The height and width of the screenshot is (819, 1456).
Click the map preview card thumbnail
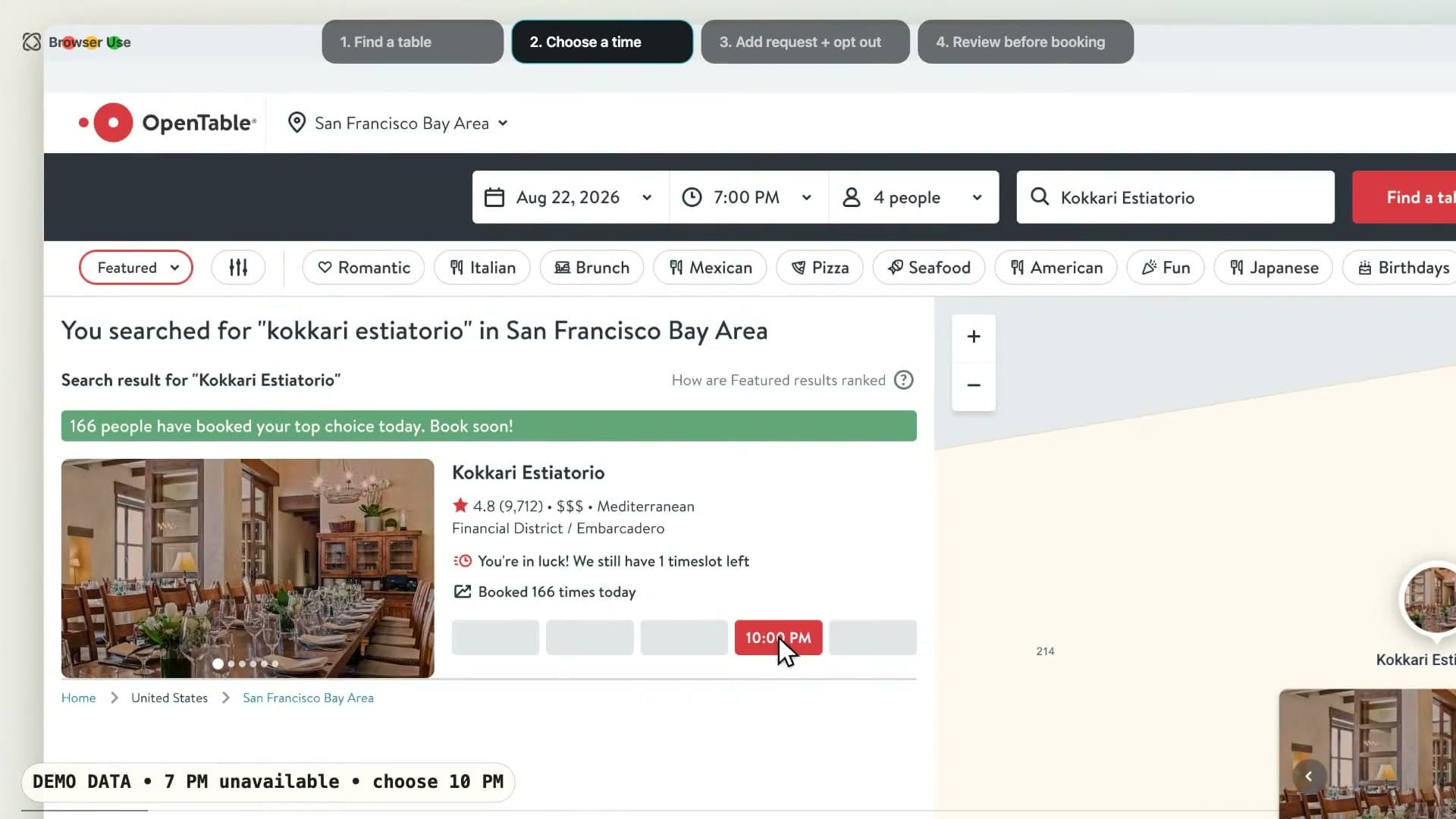pos(1367,754)
